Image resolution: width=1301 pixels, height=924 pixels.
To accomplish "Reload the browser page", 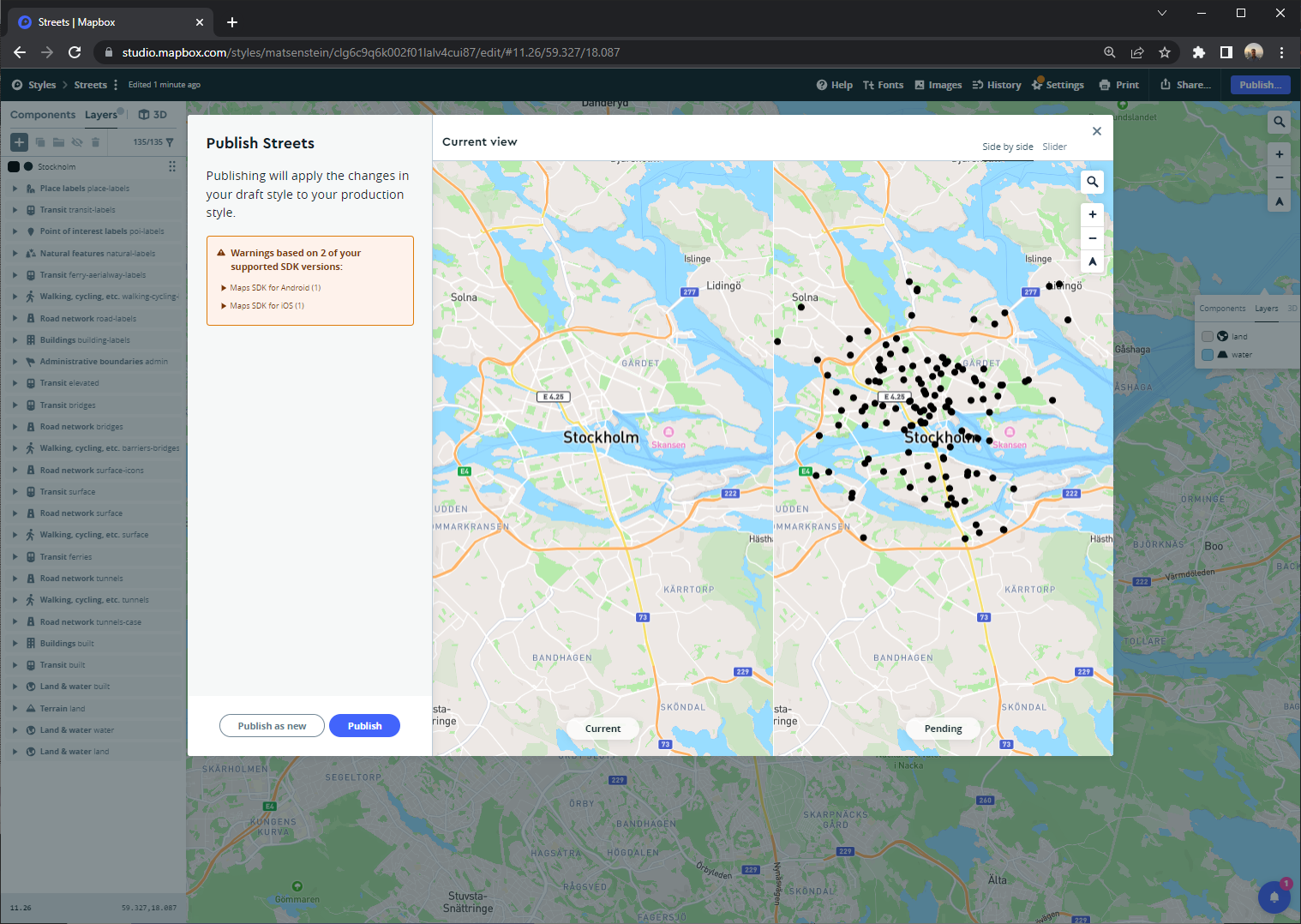I will coord(75,52).
